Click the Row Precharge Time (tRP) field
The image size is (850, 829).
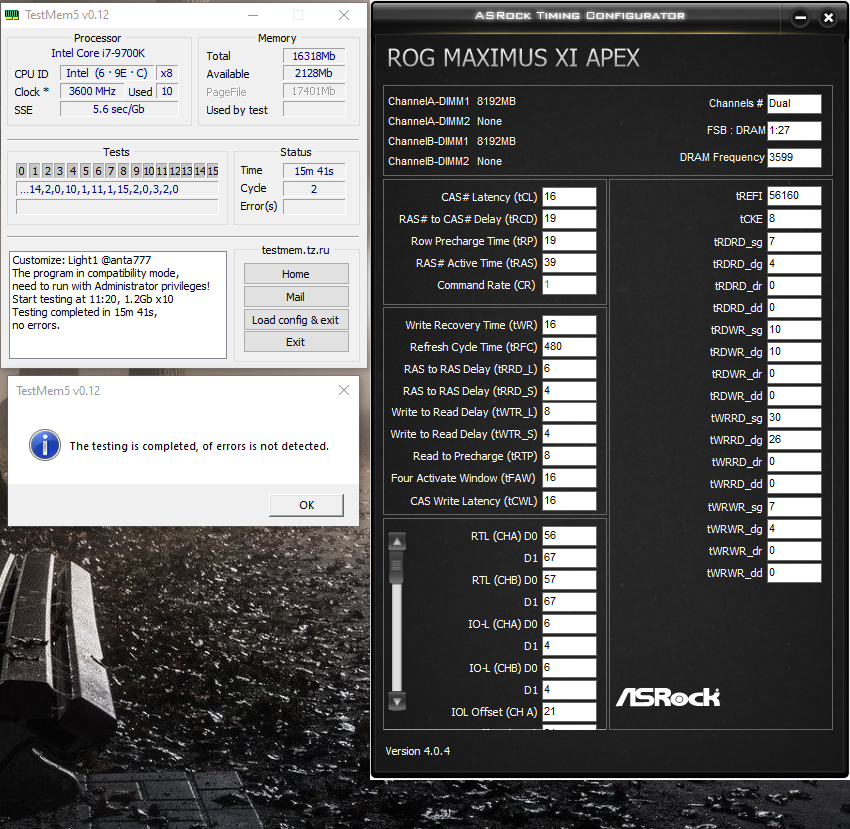coord(569,240)
